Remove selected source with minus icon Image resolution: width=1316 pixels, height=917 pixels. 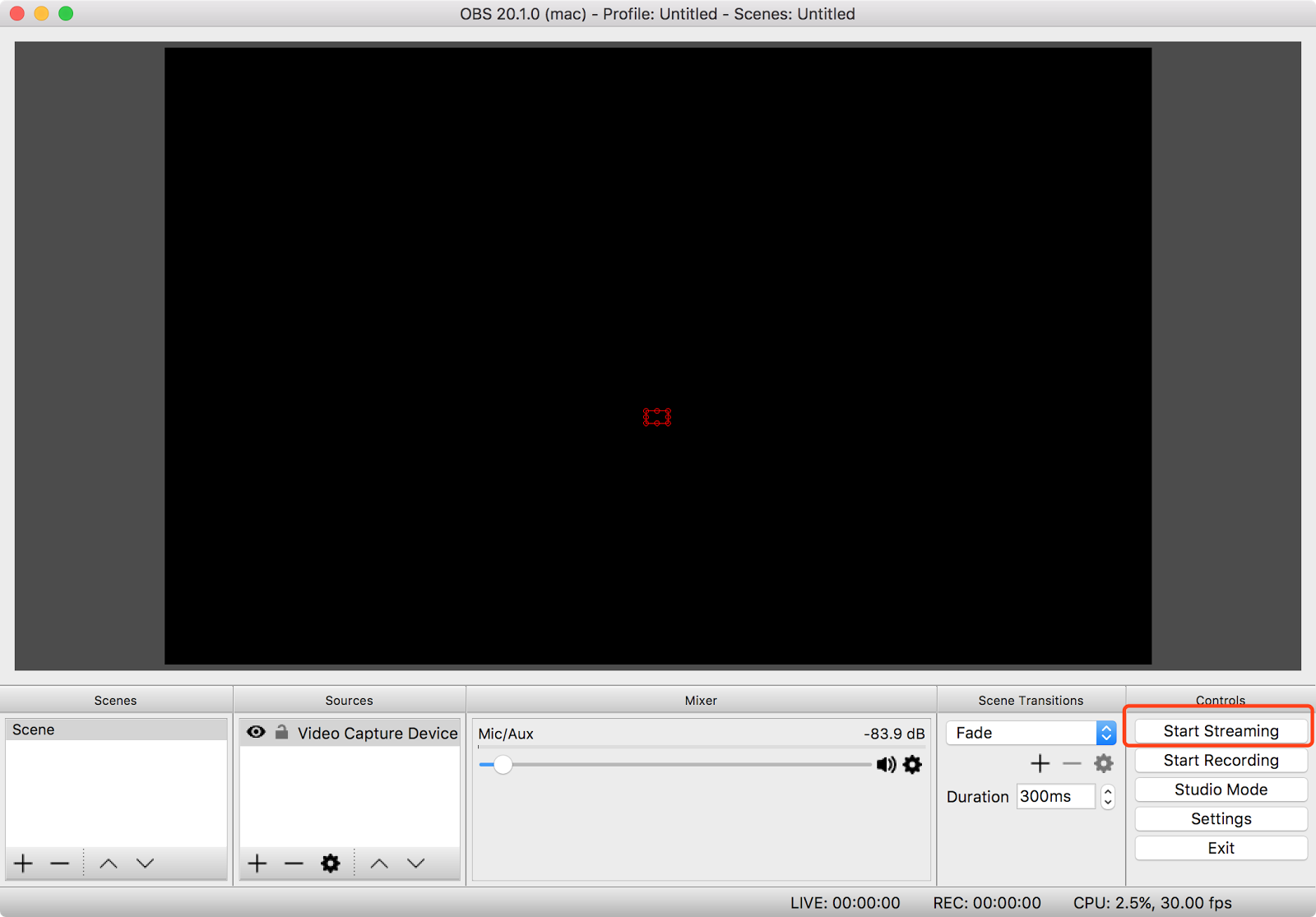294,863
